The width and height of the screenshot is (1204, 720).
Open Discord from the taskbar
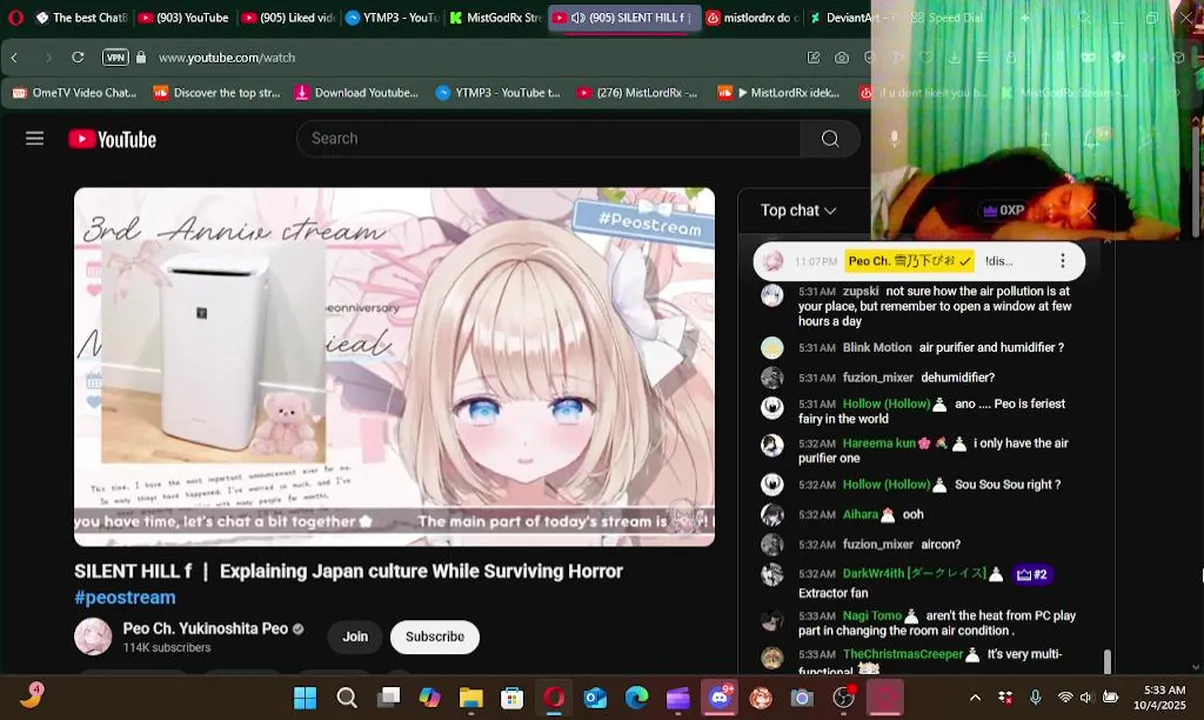pos(719,697)
